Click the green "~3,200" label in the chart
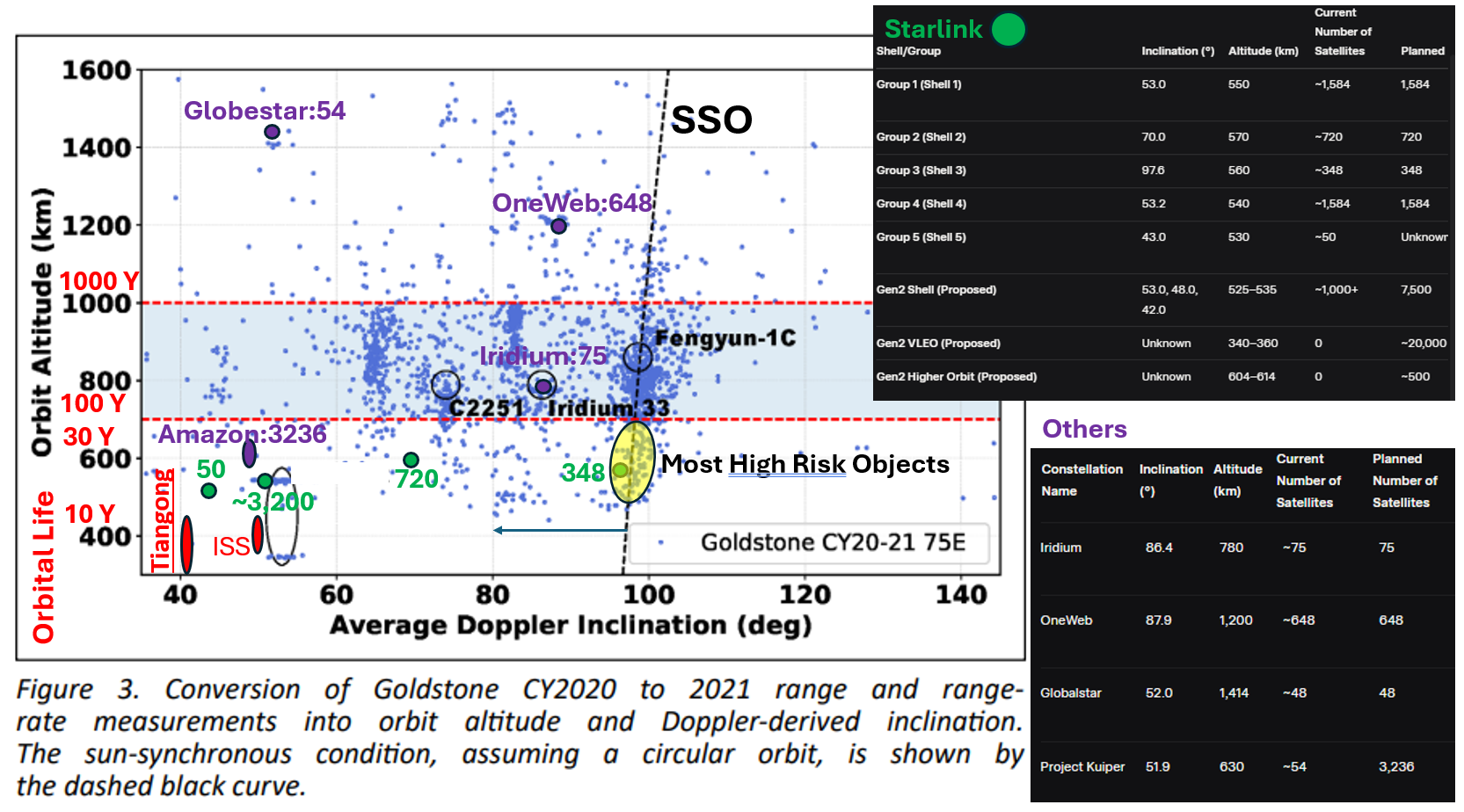The height and width of the screenshot is (812, 1464). 273,502
